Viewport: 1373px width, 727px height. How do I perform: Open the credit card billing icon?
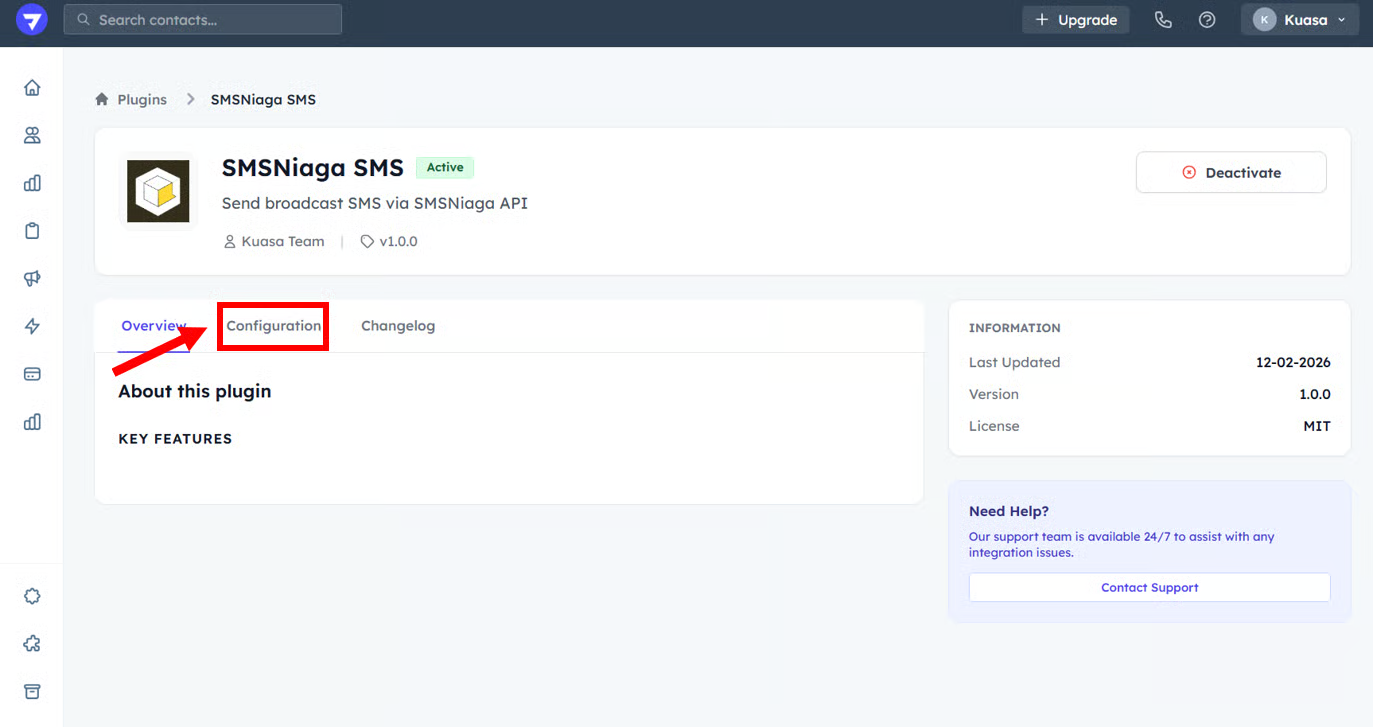pyautogui.click(x=32, y=374)
